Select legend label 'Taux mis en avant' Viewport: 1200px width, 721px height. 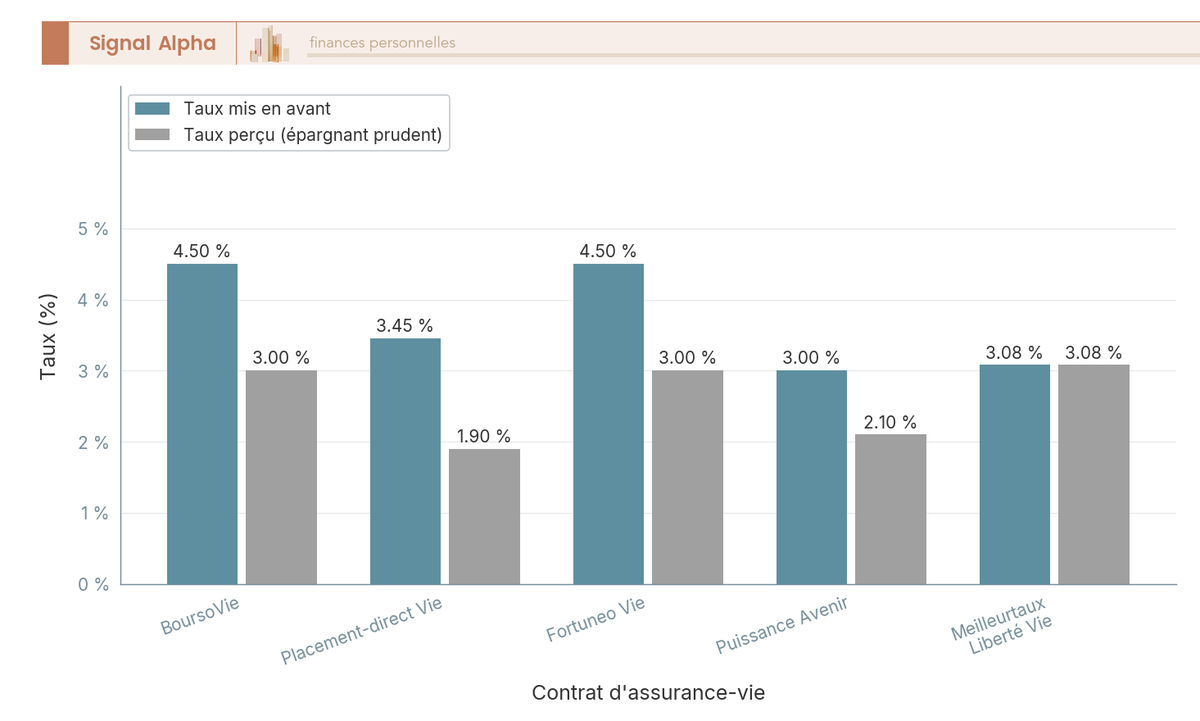tap(257, 109)
